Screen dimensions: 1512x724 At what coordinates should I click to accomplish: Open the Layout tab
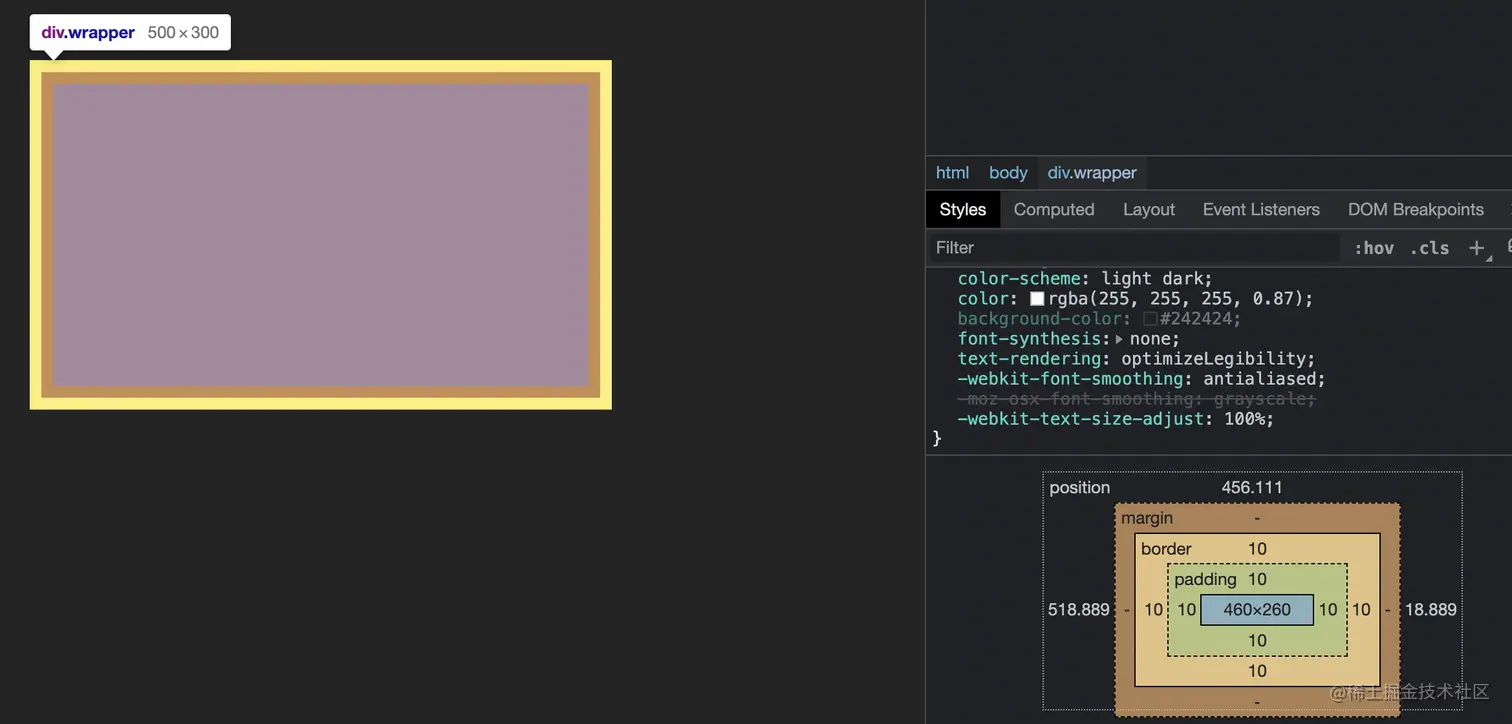[x=1148, y=209]
